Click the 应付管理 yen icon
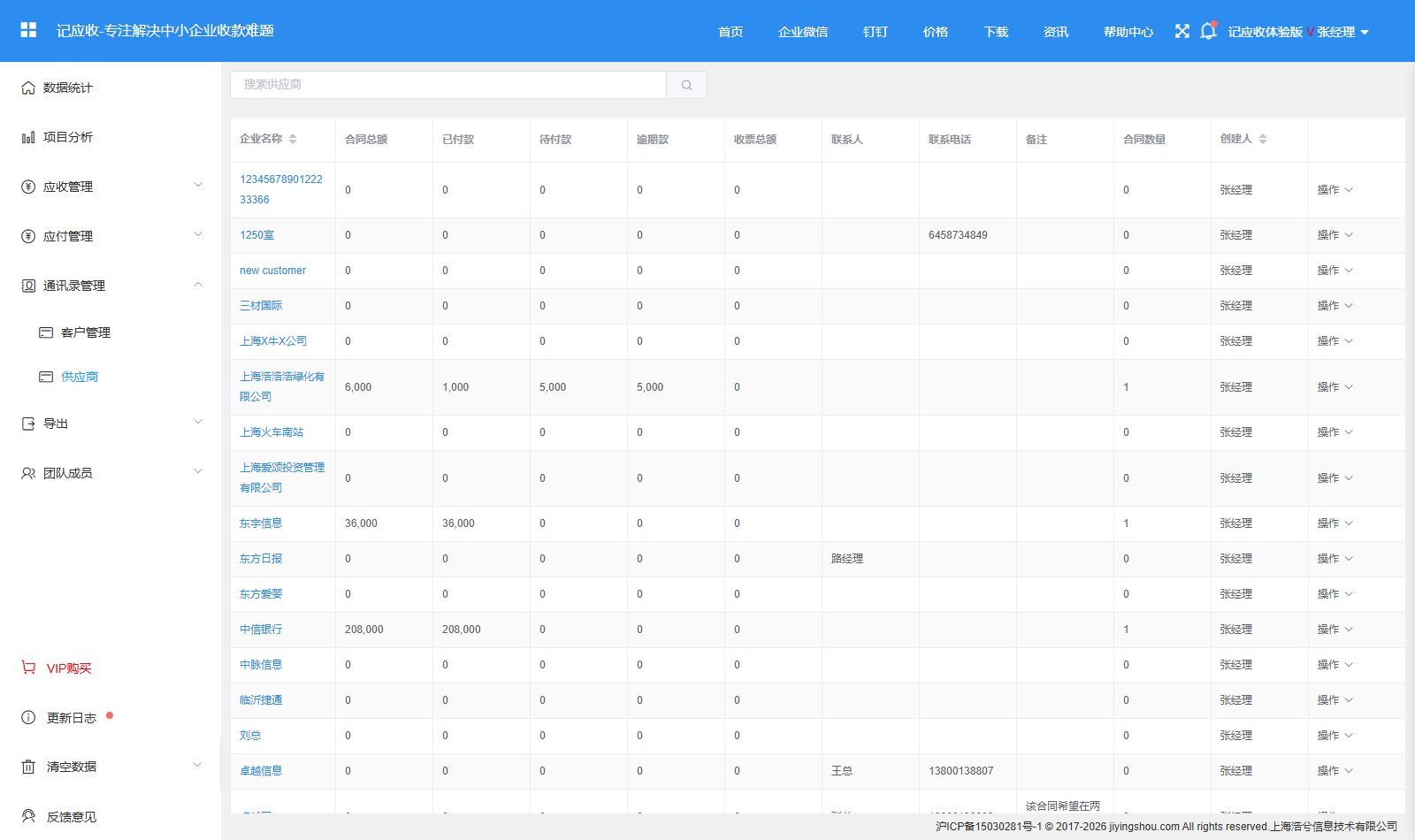 pos(28,236)
